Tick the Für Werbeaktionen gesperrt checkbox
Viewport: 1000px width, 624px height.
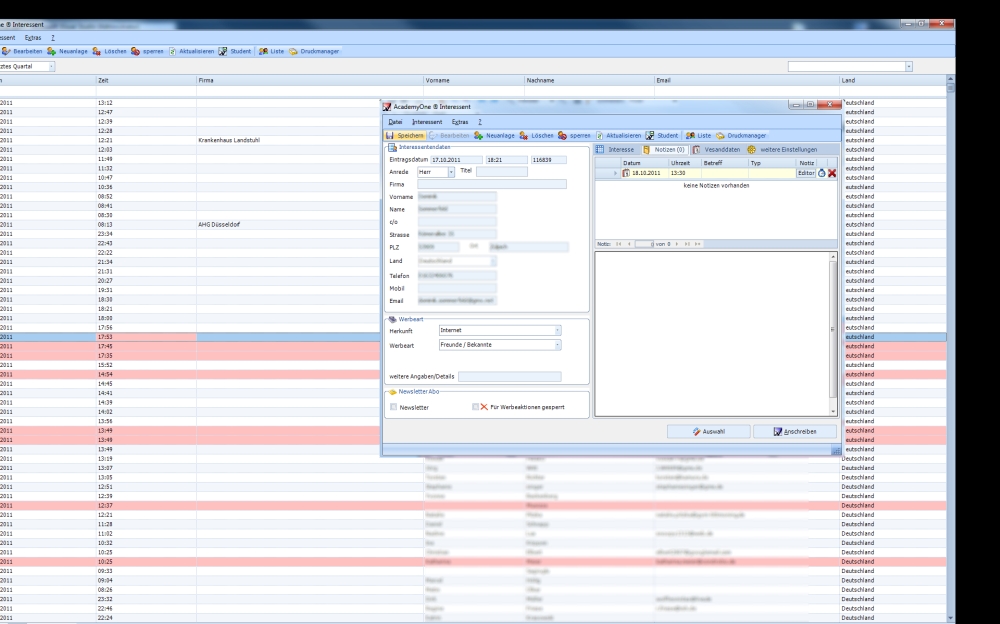476,408
